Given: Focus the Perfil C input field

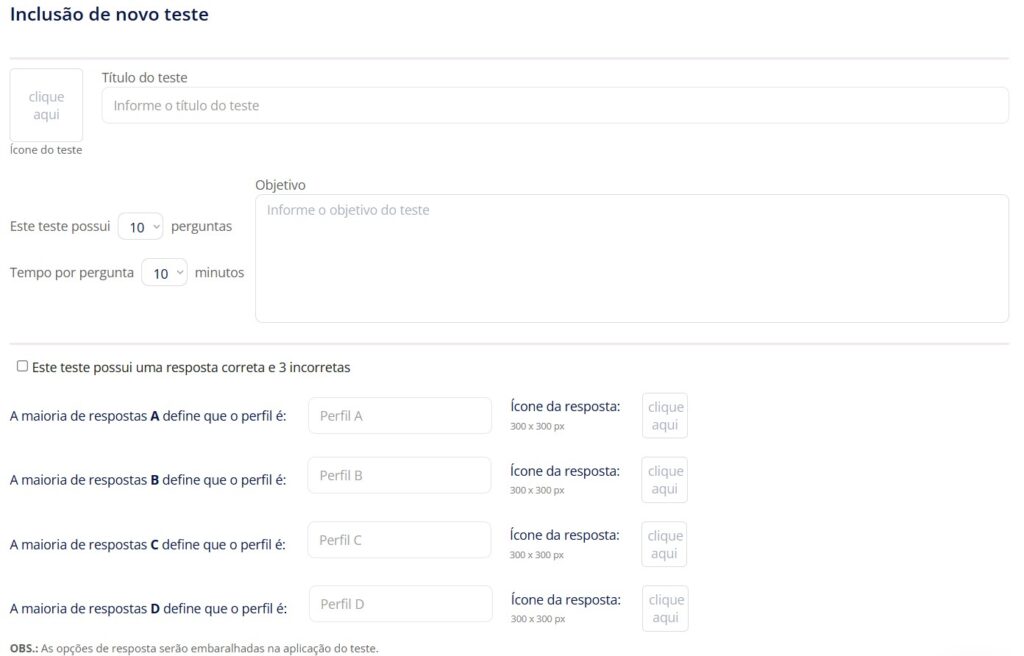Looking at the screenshot, I should click(399, 540).
